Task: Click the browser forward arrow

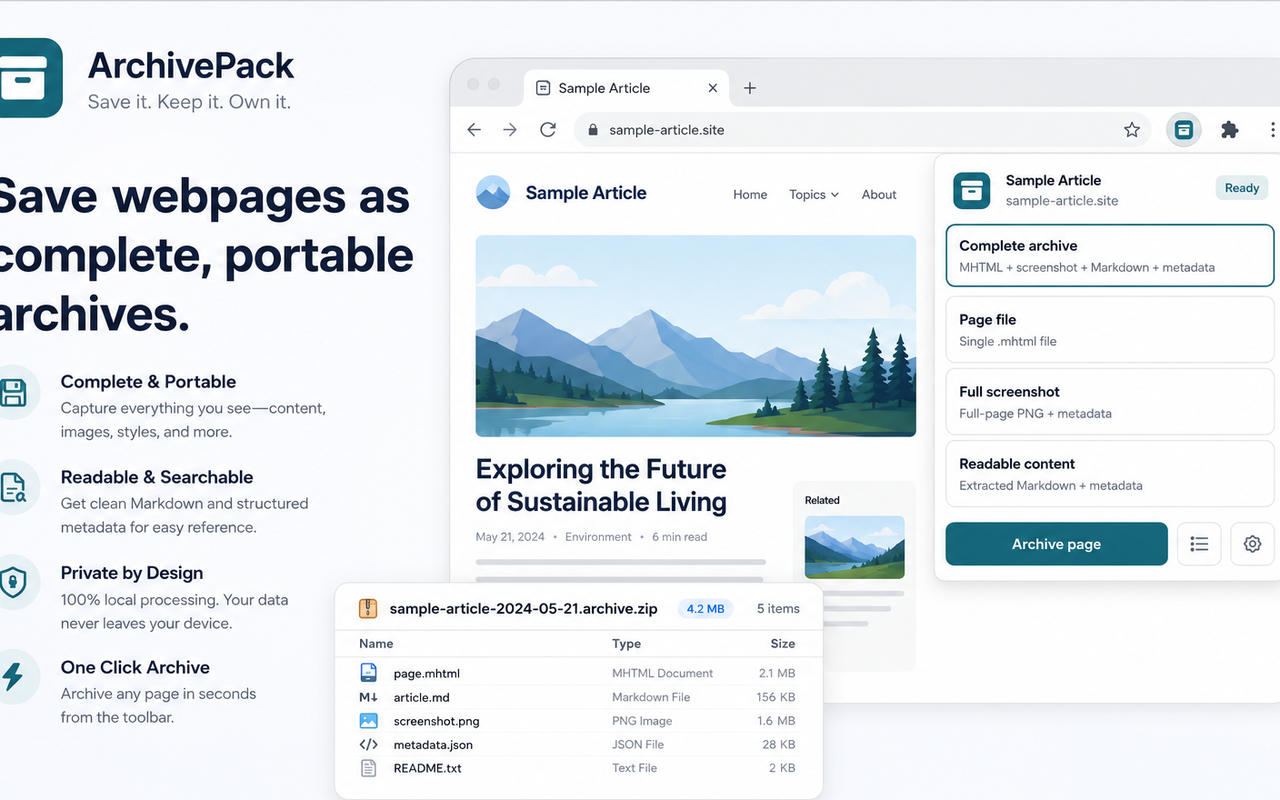Action: click(x=510, y=130)
